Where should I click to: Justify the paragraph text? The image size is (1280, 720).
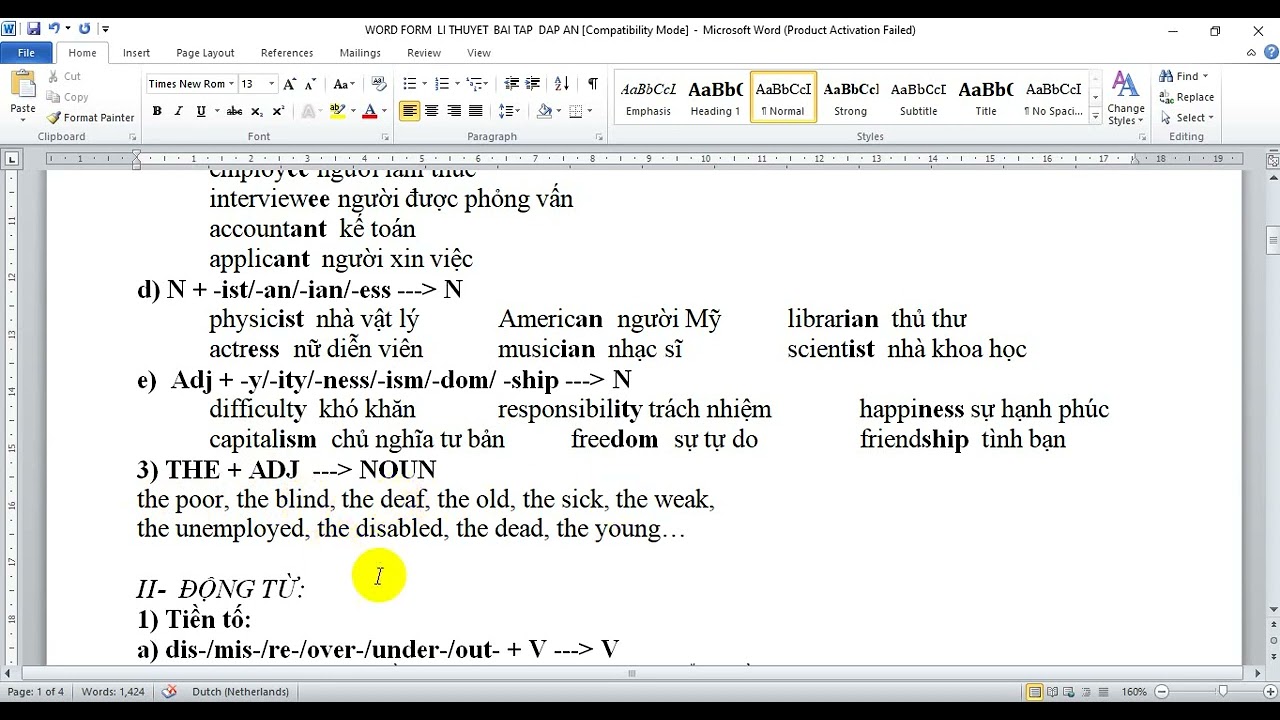click(476, 111)
